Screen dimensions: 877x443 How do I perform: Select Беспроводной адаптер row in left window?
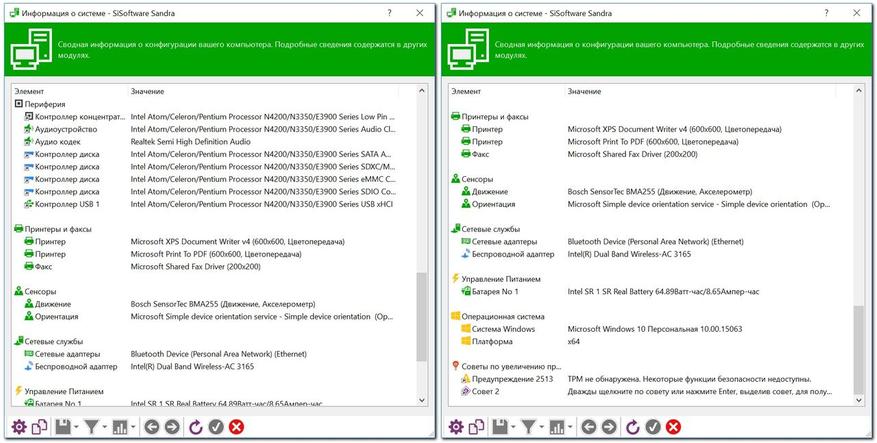point(211,366)
